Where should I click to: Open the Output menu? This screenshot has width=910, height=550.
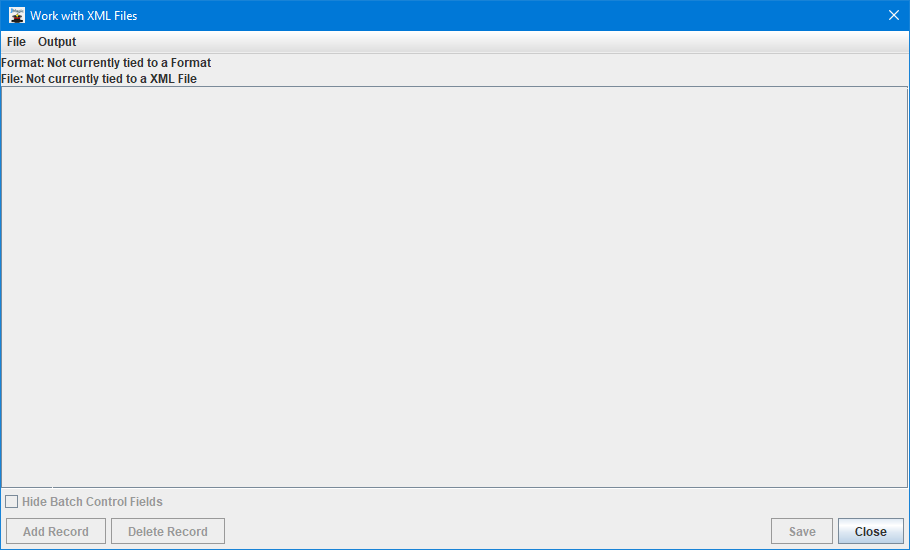(57, 42)
